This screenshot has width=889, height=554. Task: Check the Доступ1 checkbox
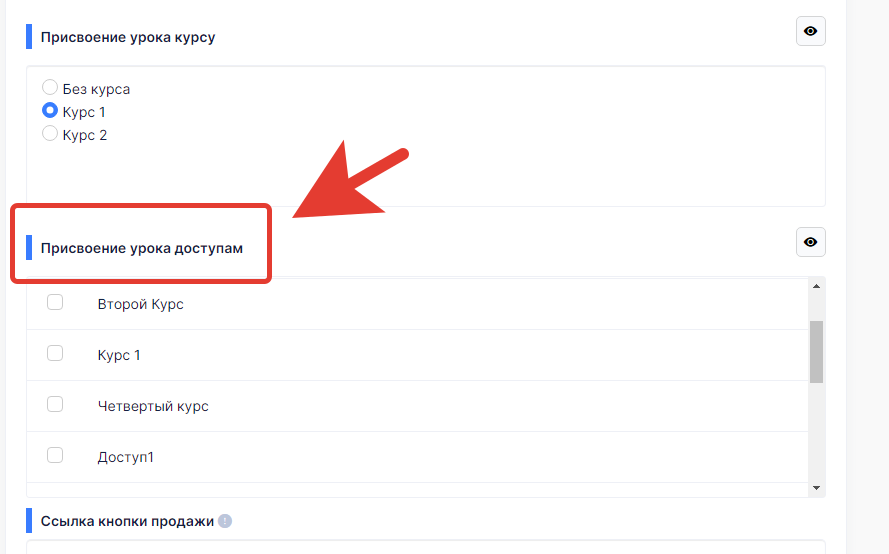coord(55,455)
